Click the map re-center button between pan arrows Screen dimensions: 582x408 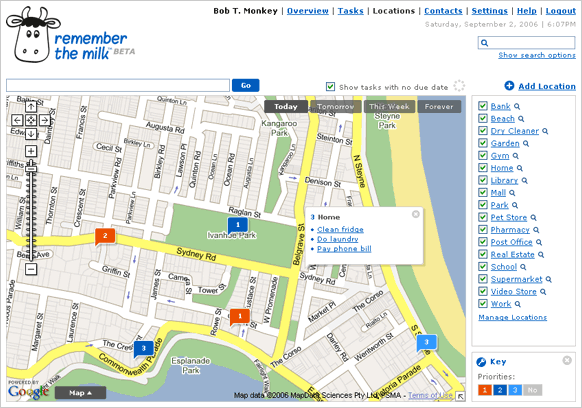pyautogui.click(x=31, y=120)
